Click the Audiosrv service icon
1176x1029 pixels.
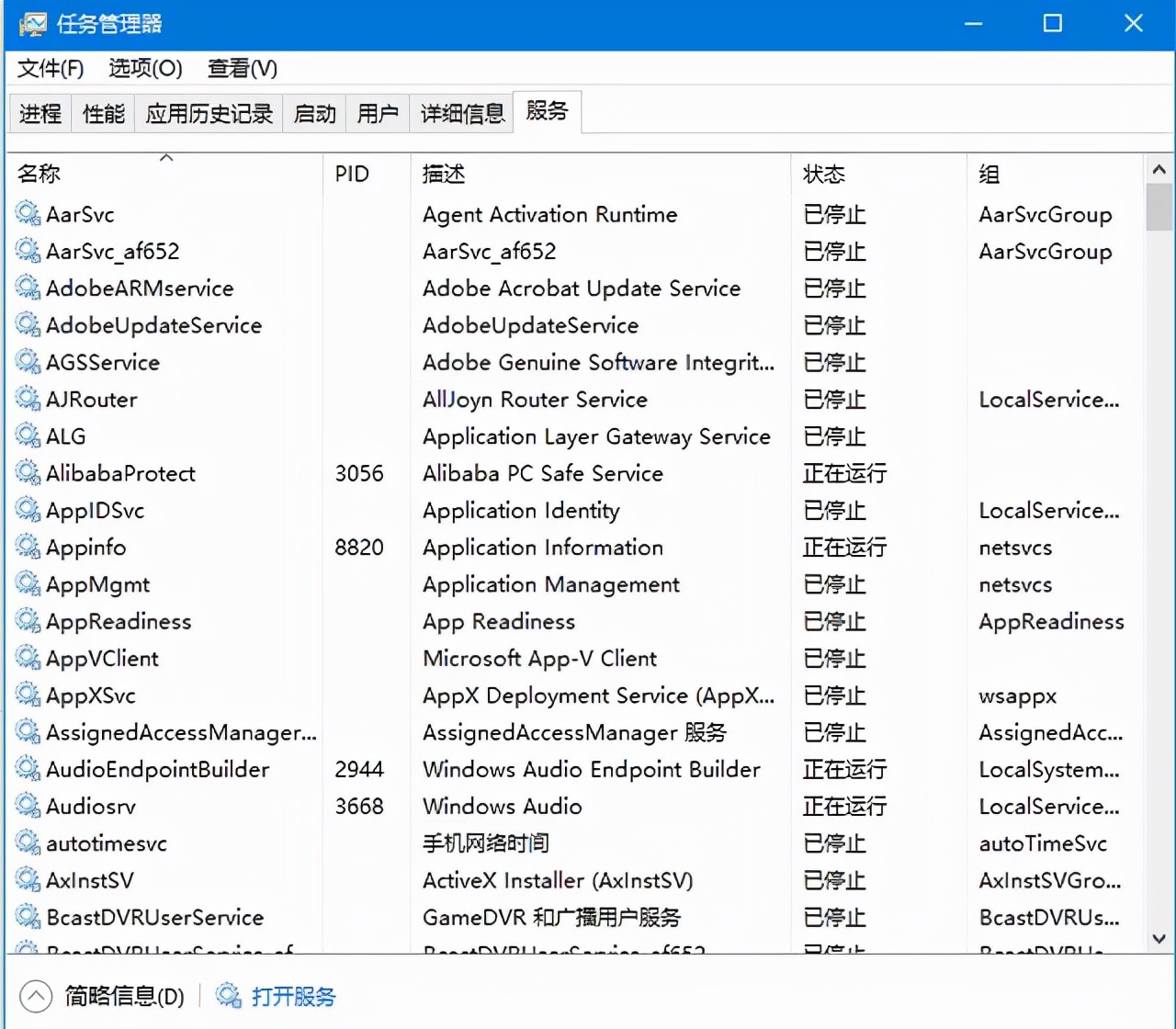pos(27,806)
